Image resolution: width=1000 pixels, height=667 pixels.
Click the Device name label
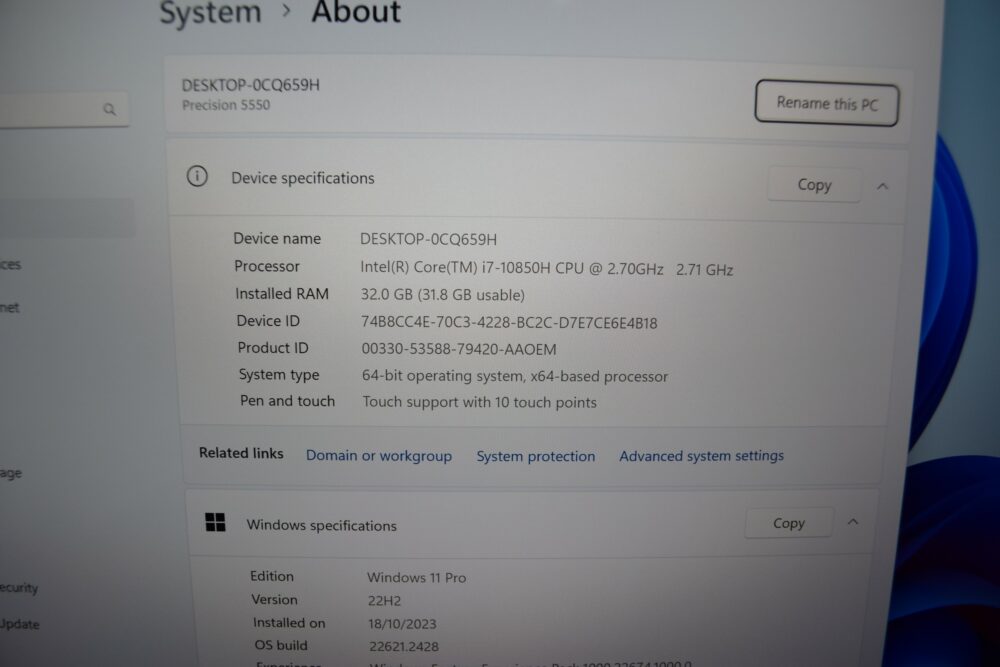277,238
